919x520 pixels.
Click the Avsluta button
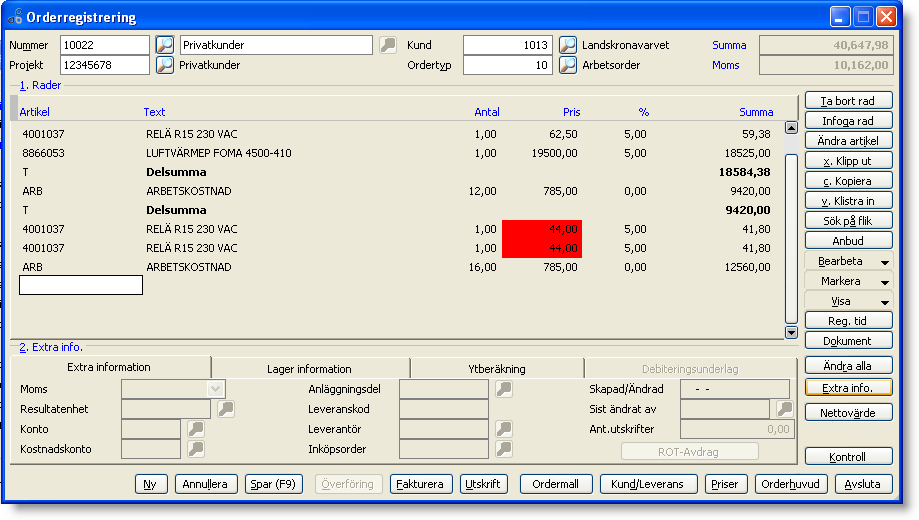click(x=863, y=484)
